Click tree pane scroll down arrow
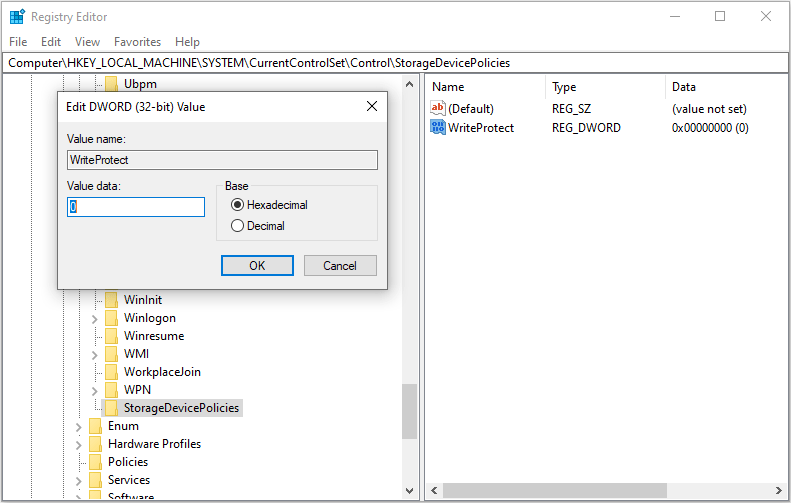Image resolution: width=791 pixels, height=503 pixels. coord(409,490)
